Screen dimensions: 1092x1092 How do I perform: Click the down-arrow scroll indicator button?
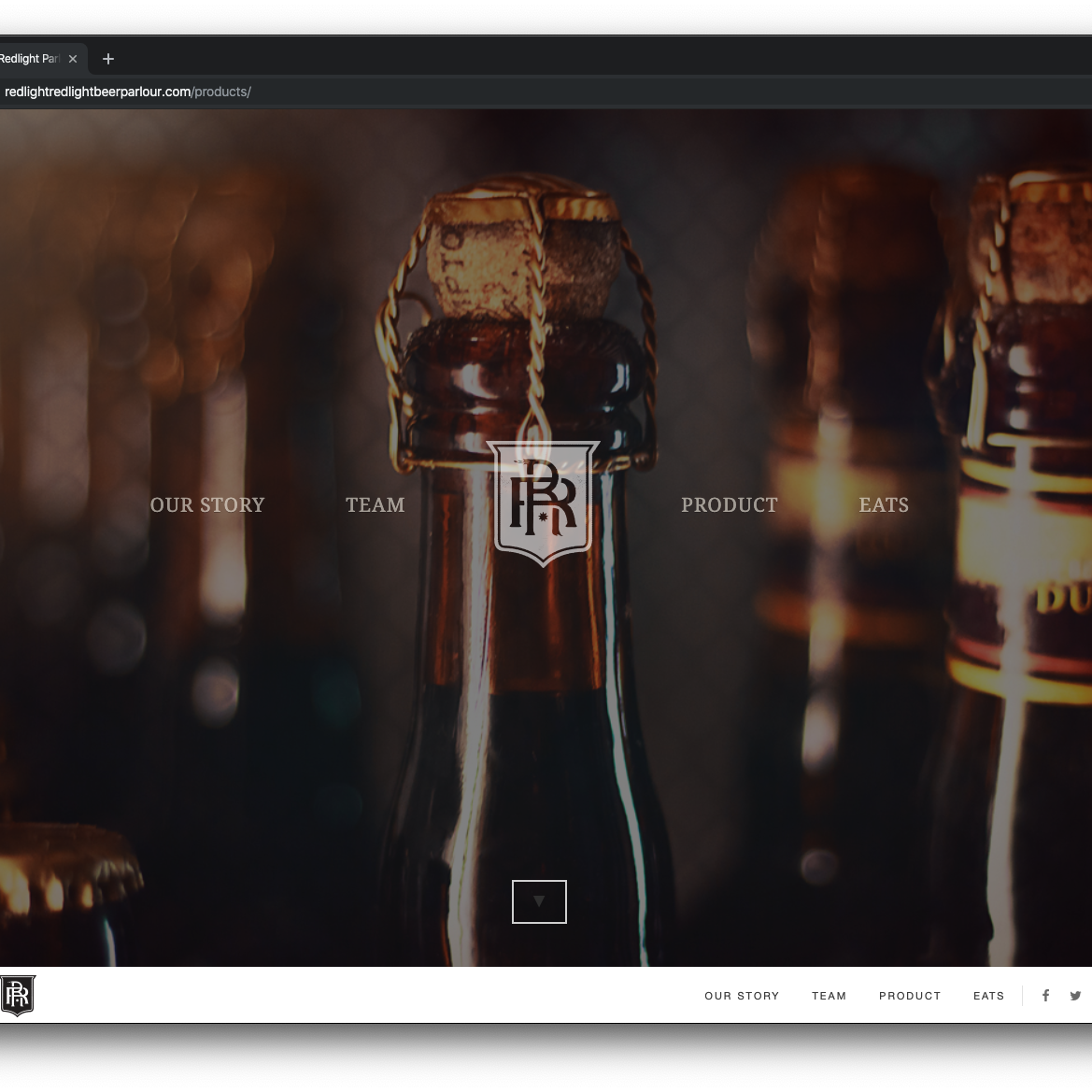tap(539, 901)
